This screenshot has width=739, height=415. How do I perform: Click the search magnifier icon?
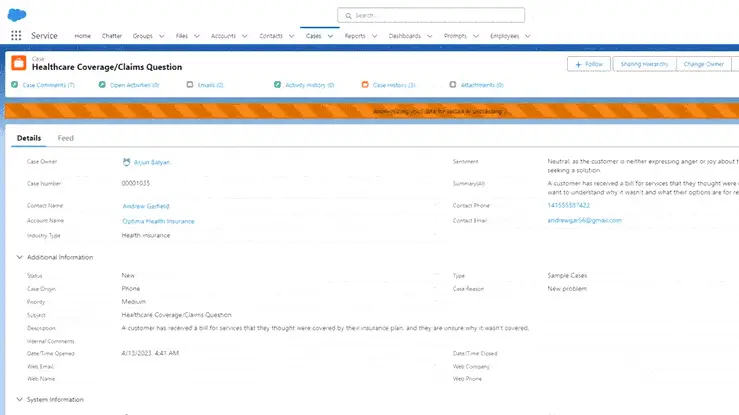pyautogui.click(x=348, y=16)
